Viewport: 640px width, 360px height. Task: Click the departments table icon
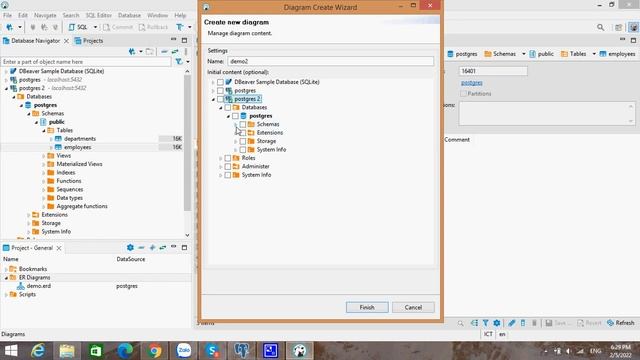pos(58,139)
